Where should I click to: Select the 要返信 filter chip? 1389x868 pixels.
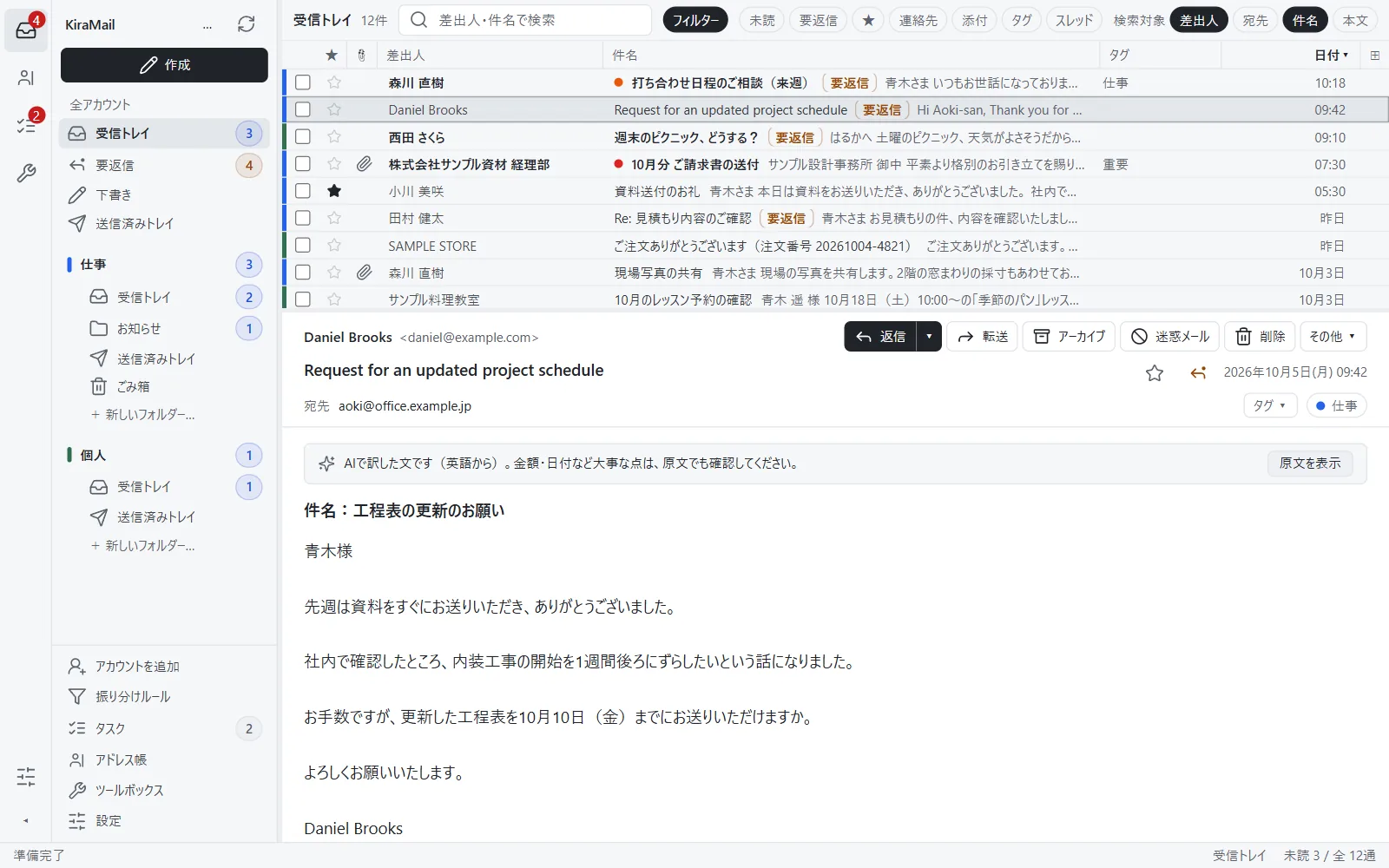(819, 20)
